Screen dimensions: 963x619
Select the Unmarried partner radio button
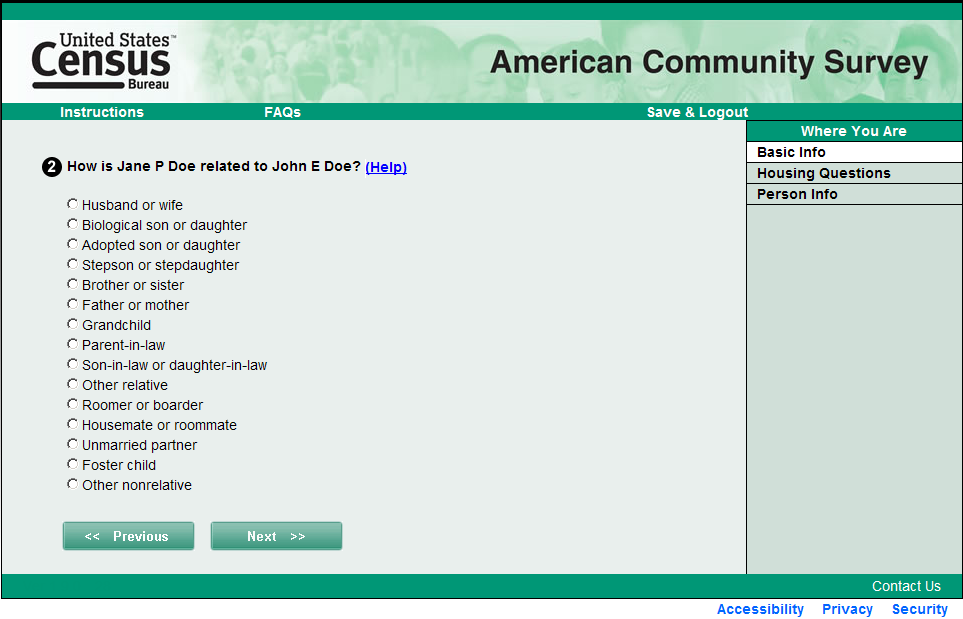coord(72,444)
